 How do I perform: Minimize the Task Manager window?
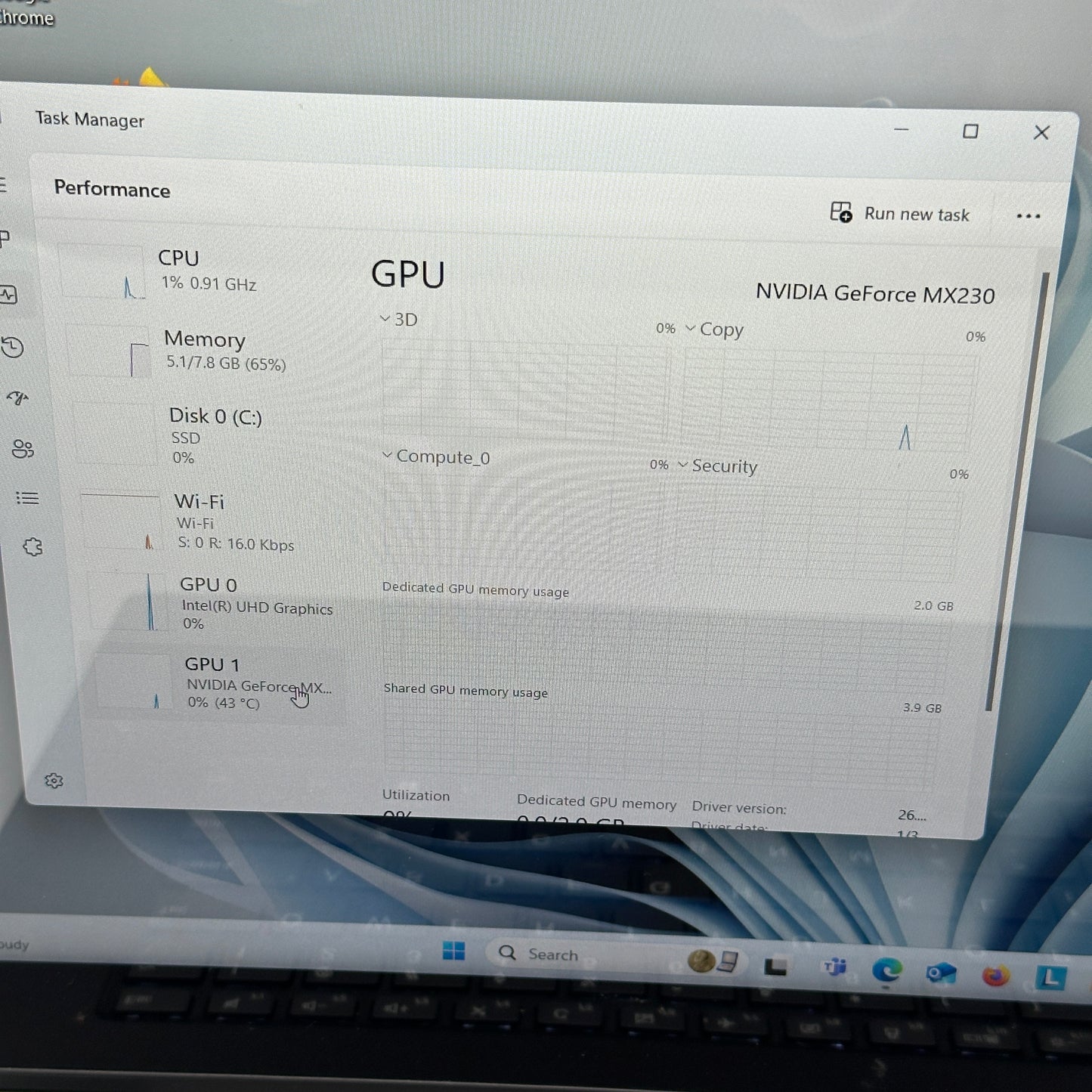coord(901,130)
